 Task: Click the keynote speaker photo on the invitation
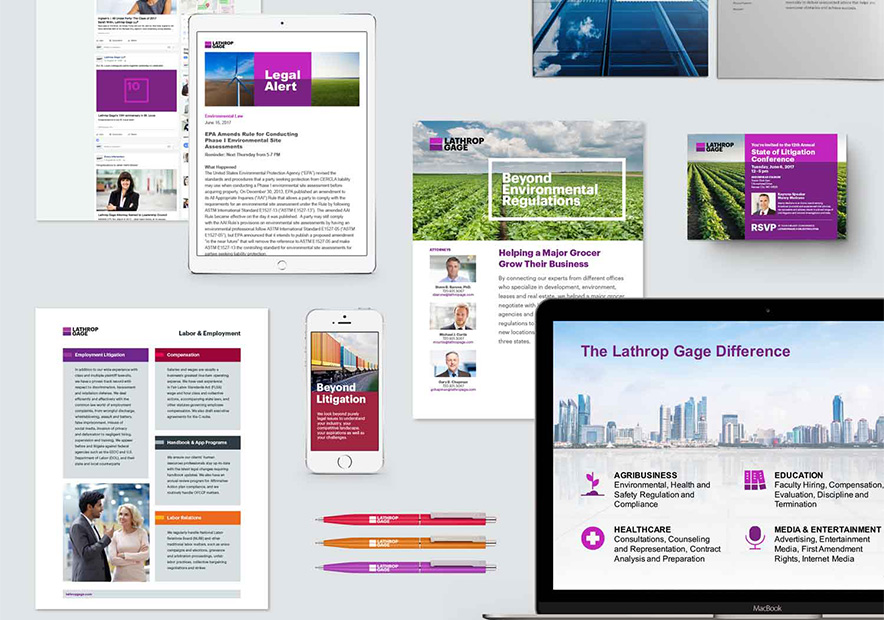(763, 204)
